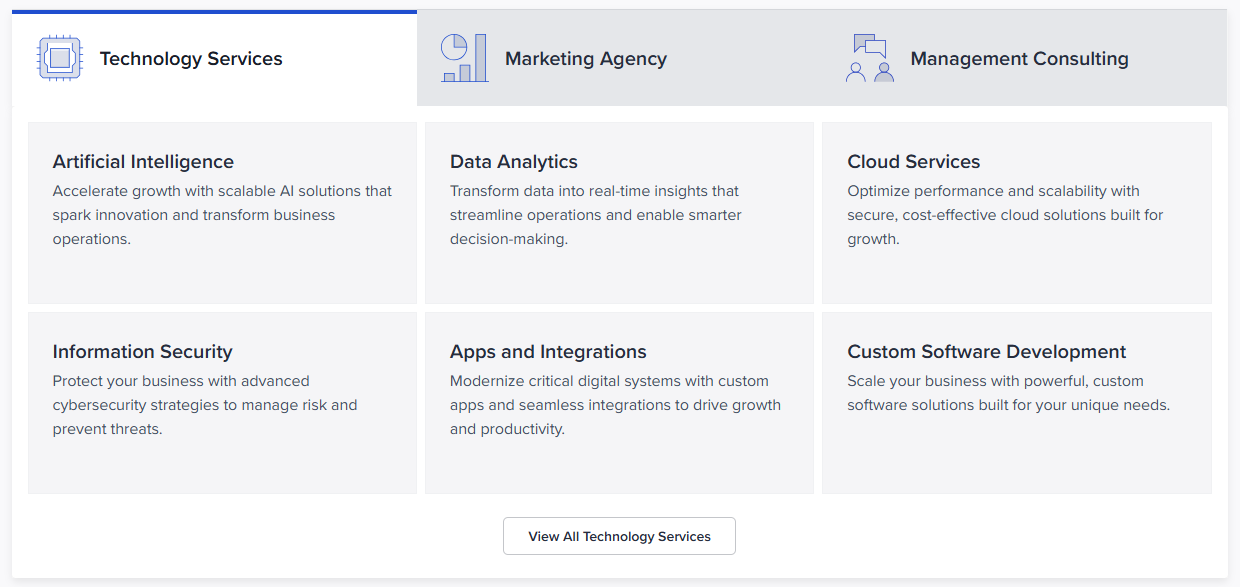Switch to the Marketing Agency tab
This screenshot has height=587, width=1240.
click(585, 59)
